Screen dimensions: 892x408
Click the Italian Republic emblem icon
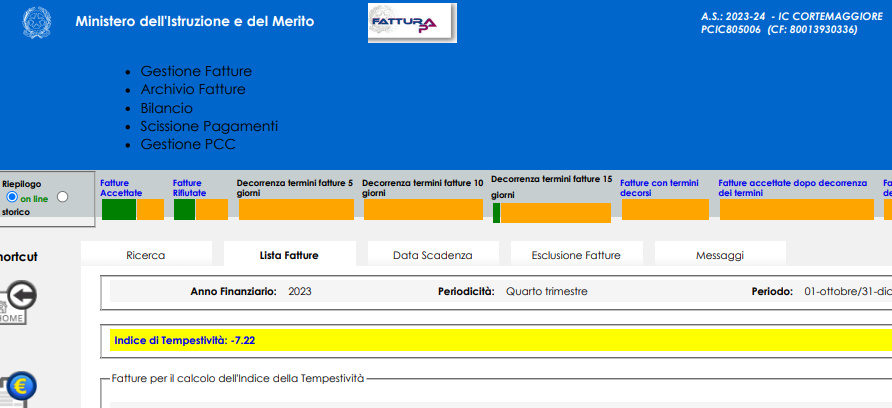[x=35, y=22]
